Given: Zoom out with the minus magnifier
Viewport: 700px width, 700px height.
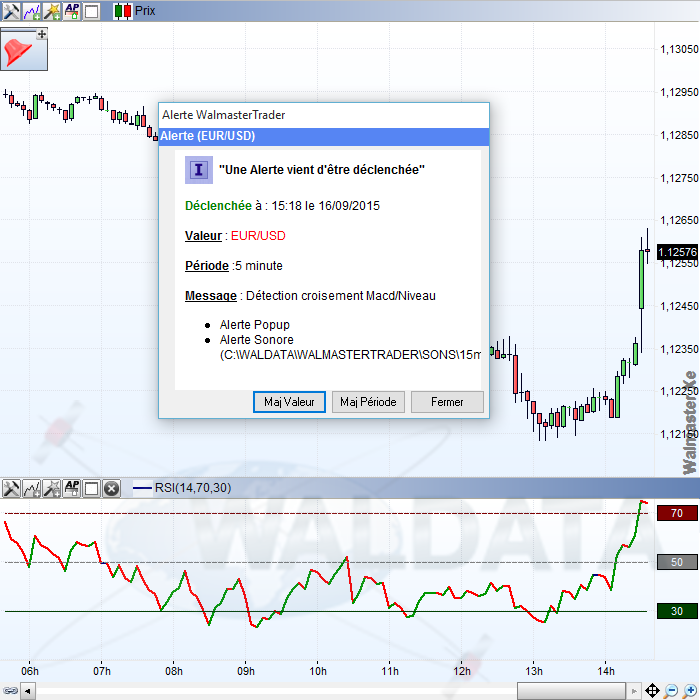Looking at the screenshot, I should point(671,691).
